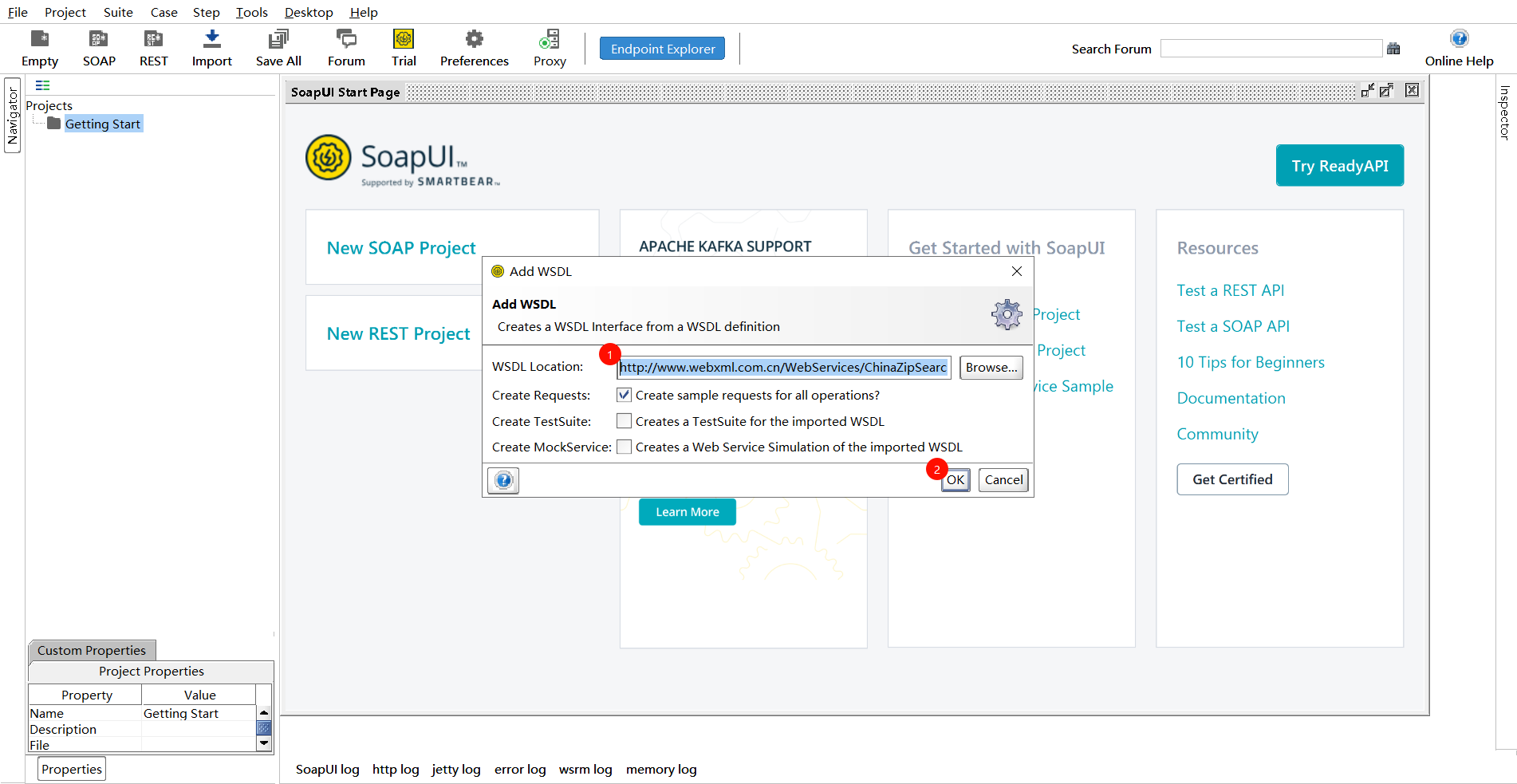Viewport: 1517px width, 784px height.
Task: Open the Project menu
Action: pos(65,12)
